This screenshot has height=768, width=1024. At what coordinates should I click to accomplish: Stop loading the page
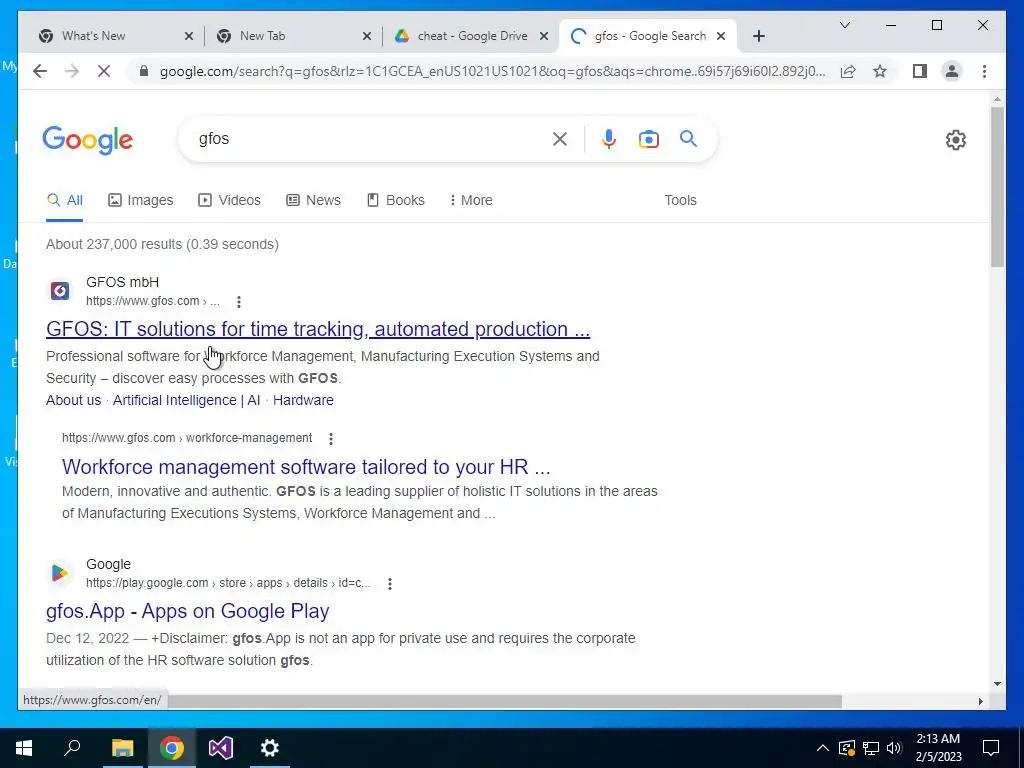pos(104,71)
